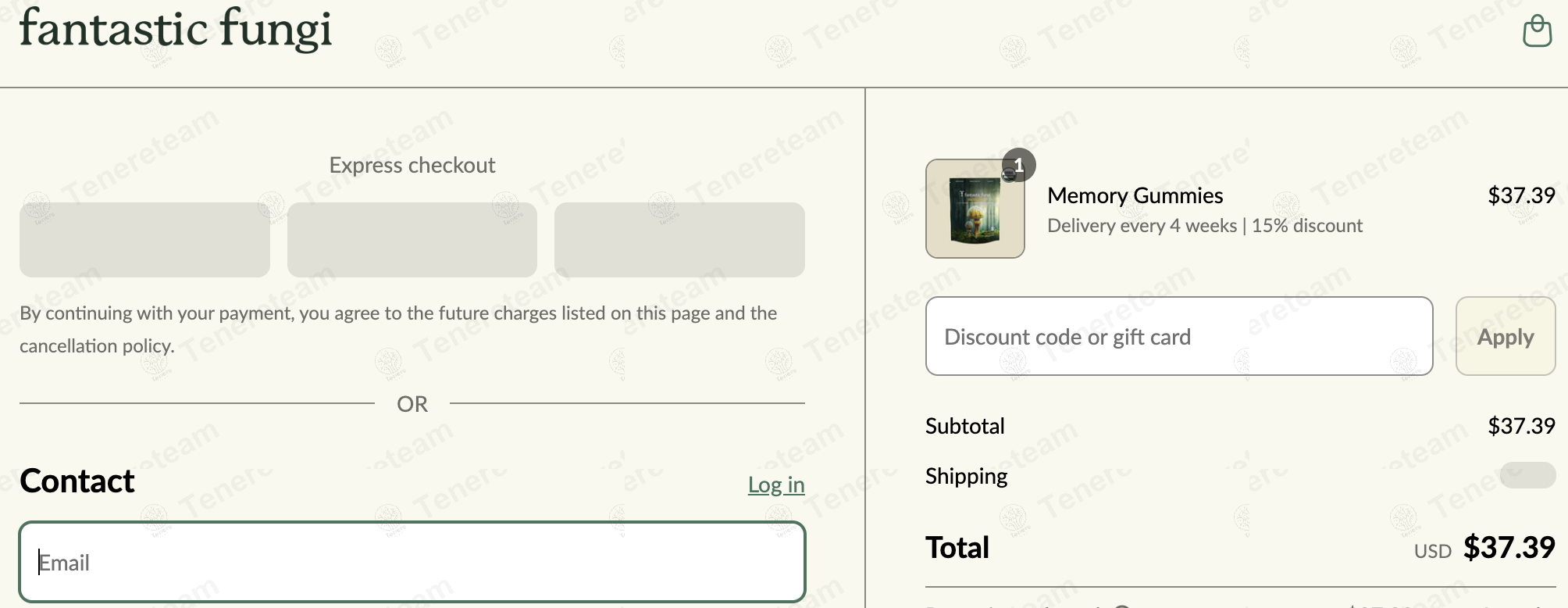Click the Memory Gummies item price
Viewport: 1568px width, 608px height.
tap(1521, 195)
